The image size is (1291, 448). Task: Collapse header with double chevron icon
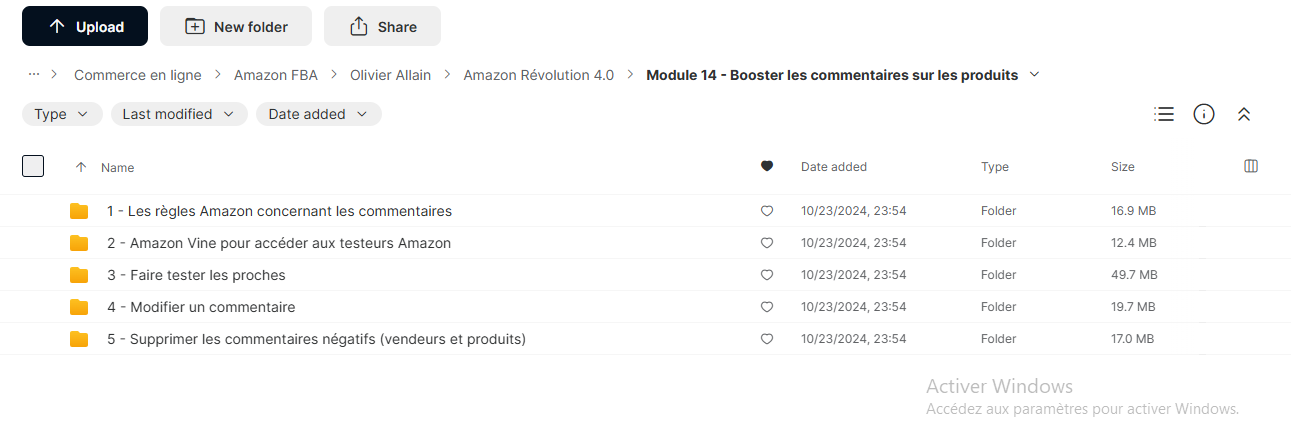pyautogui.click(x=1244, y=114)
